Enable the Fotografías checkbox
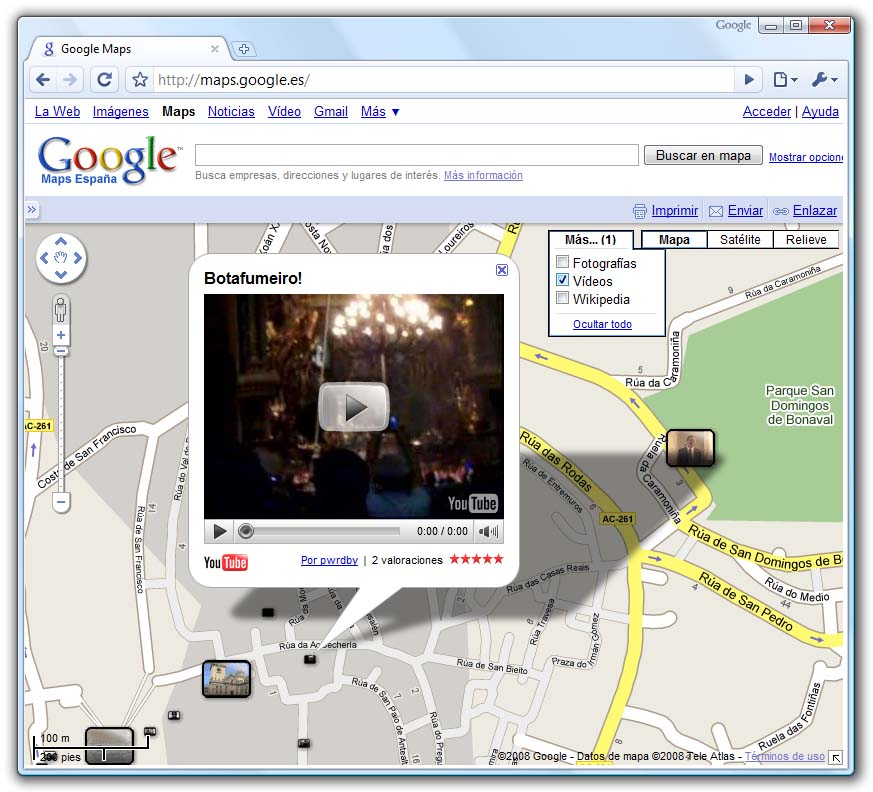This screenshot has height=792, width=873. [x=563, y=262]
